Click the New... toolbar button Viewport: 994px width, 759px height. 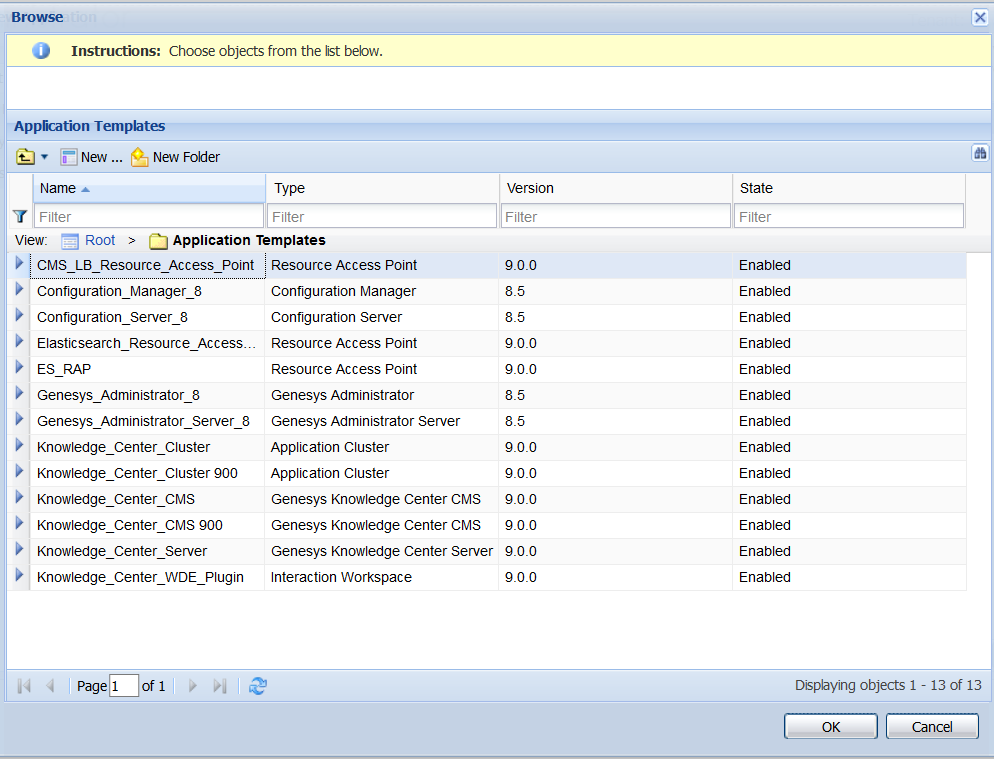(x=92, y=157)
